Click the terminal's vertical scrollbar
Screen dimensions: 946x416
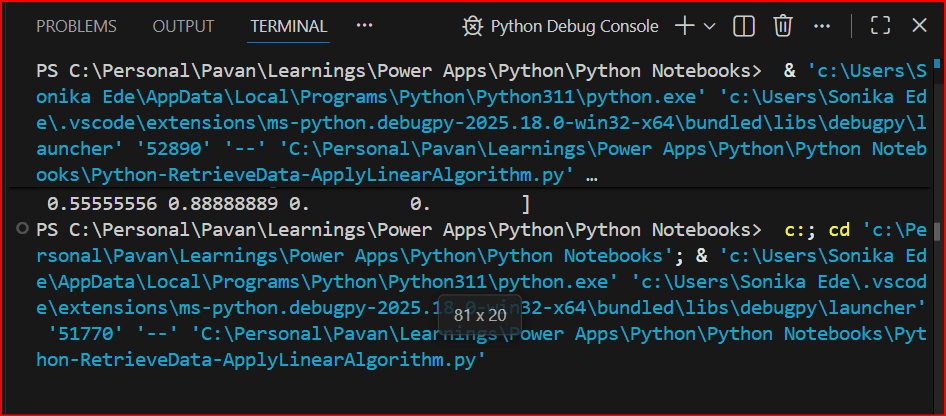tap(936, 230)
